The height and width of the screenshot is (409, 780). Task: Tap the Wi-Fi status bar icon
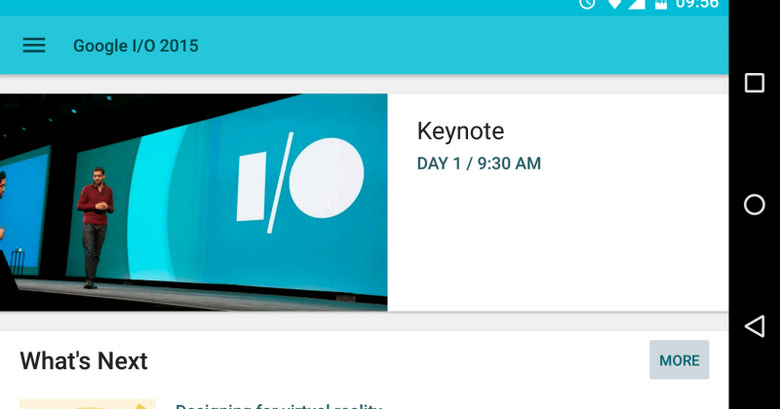[x=615, y=4]
